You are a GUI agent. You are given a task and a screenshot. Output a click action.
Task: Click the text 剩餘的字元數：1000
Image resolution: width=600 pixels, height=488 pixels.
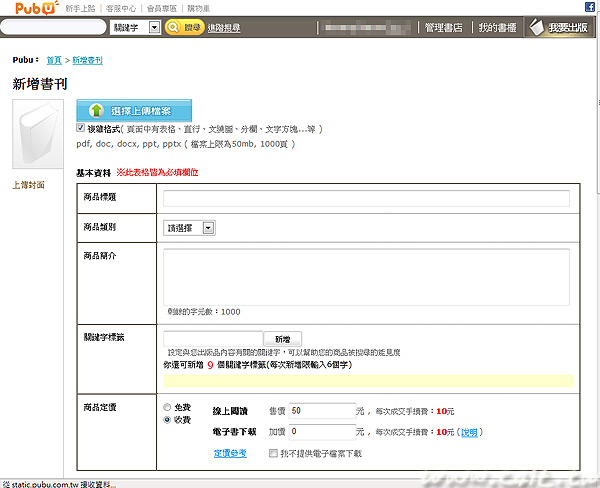point(204,312)
